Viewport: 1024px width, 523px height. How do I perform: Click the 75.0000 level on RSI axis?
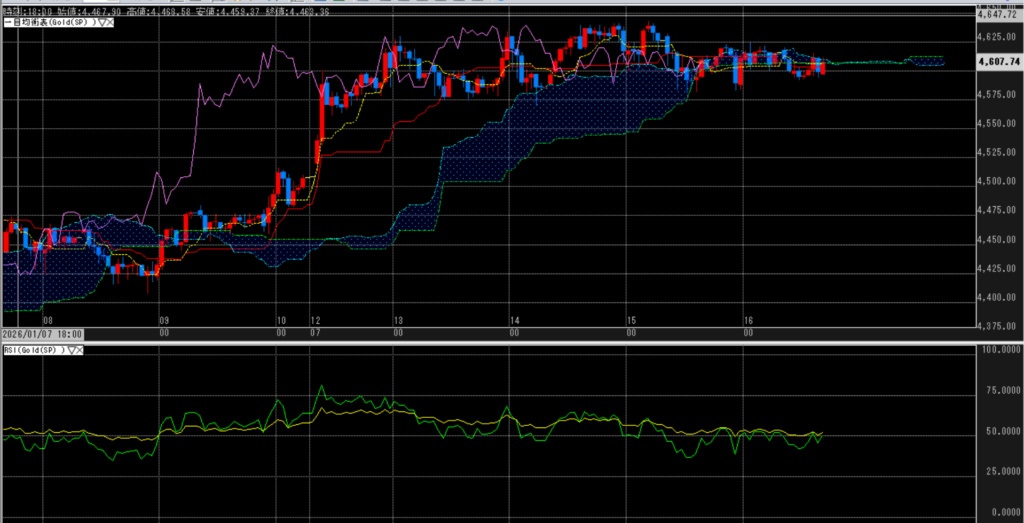[997, 390]
